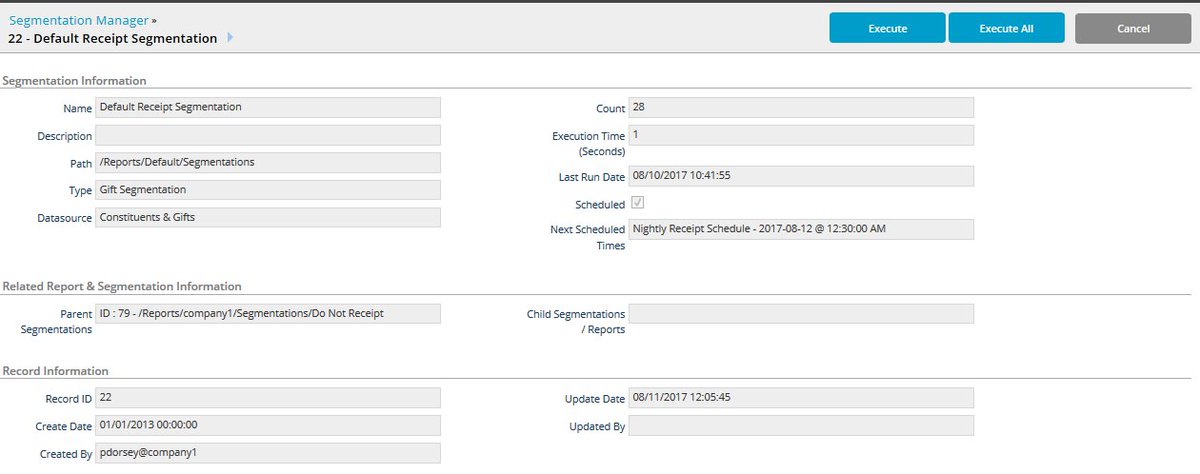Viewport: 1200px width, 474px height.
Task: Click the Scheduled label text
Action: (x=600, y=204)
